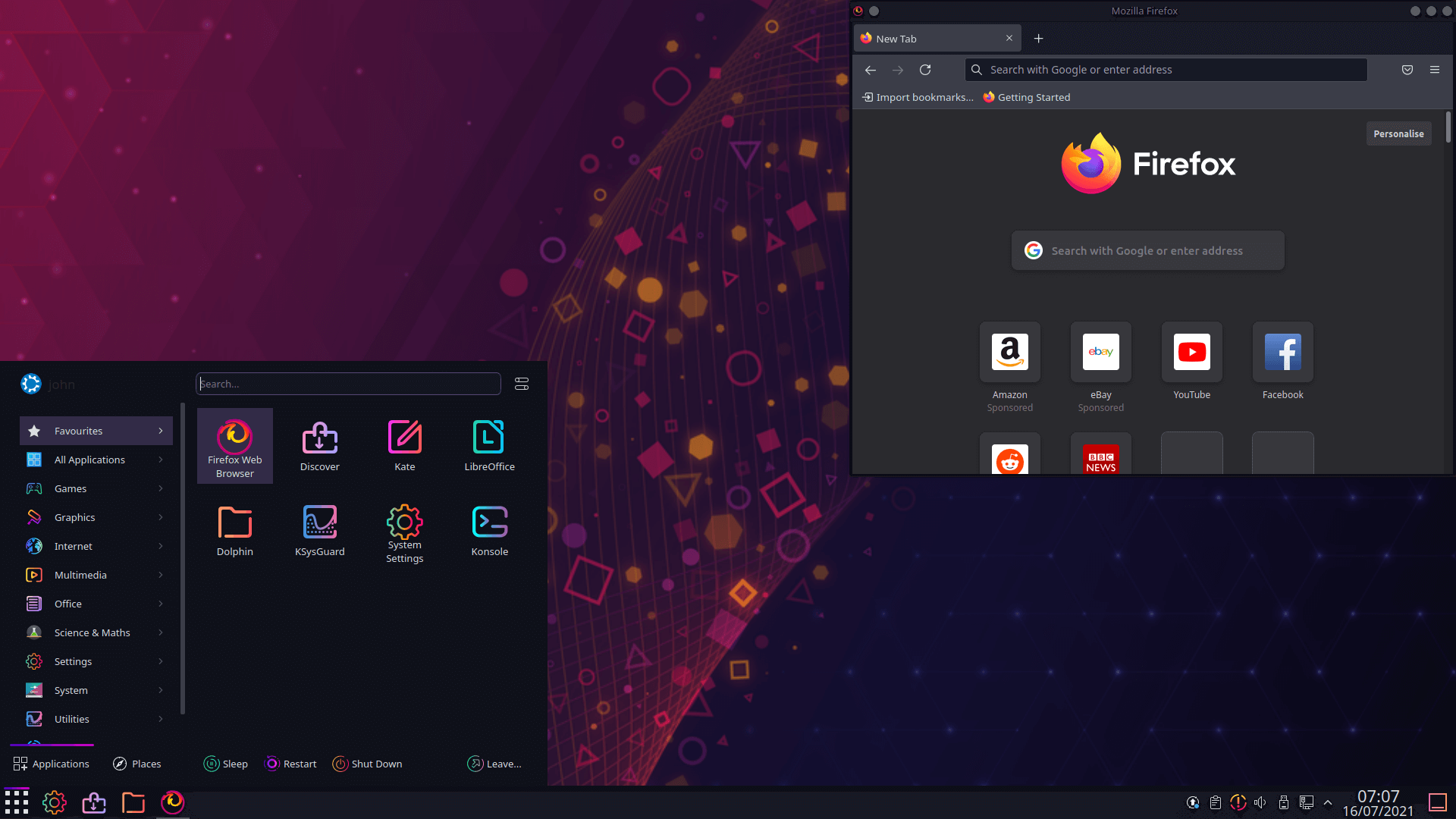Viewport: 1456px width, 819px height.
Task: Click Personalise on Firefox new tab
Action: click(x=1398, y=133)
